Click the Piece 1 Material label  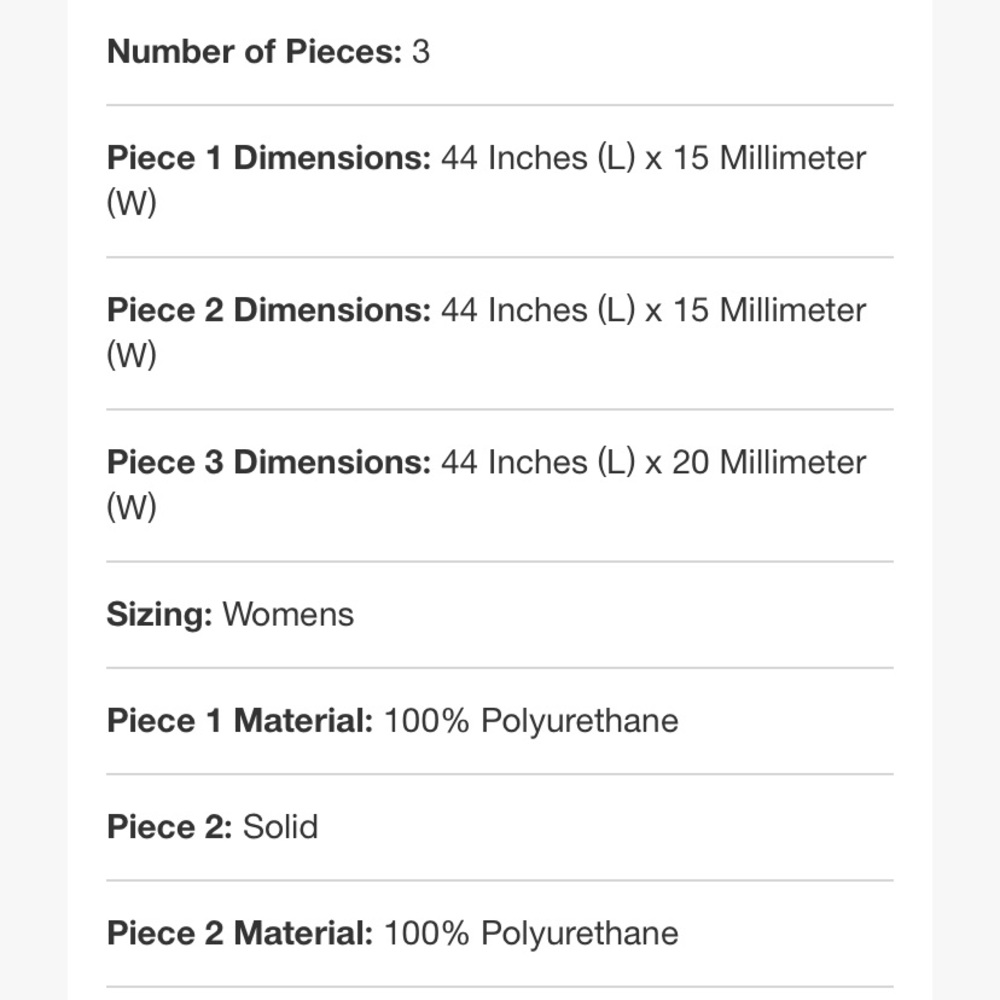tap(240, 721)
